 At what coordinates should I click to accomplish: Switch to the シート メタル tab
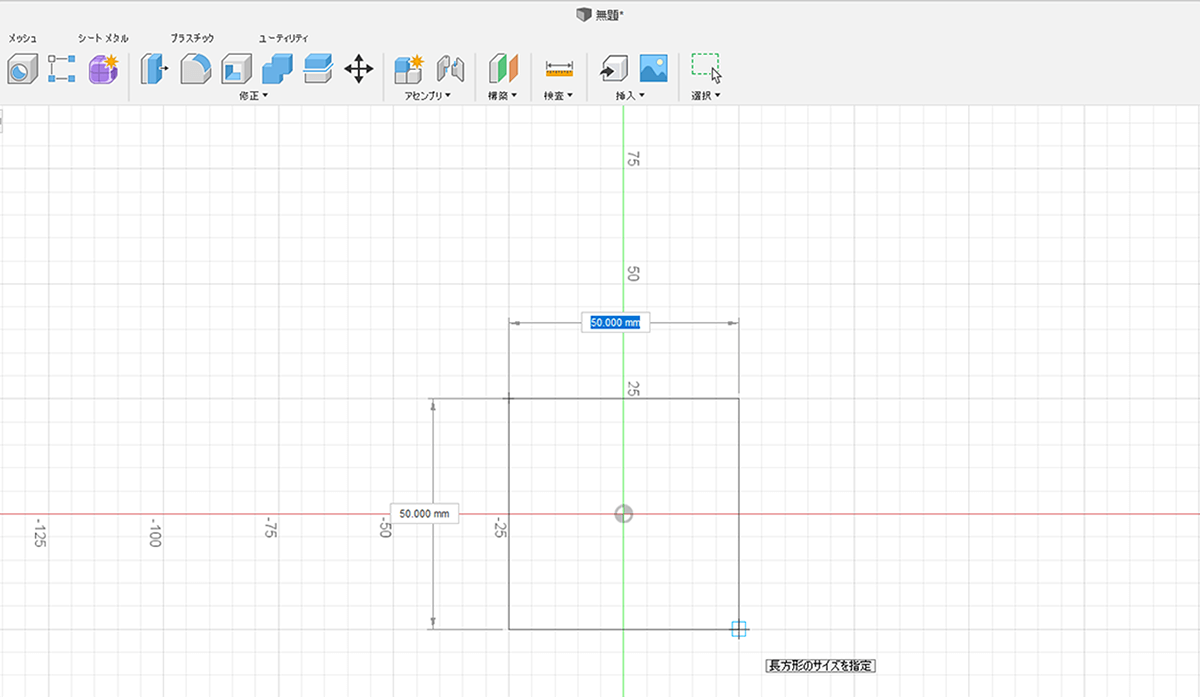[x=103, y=38]
